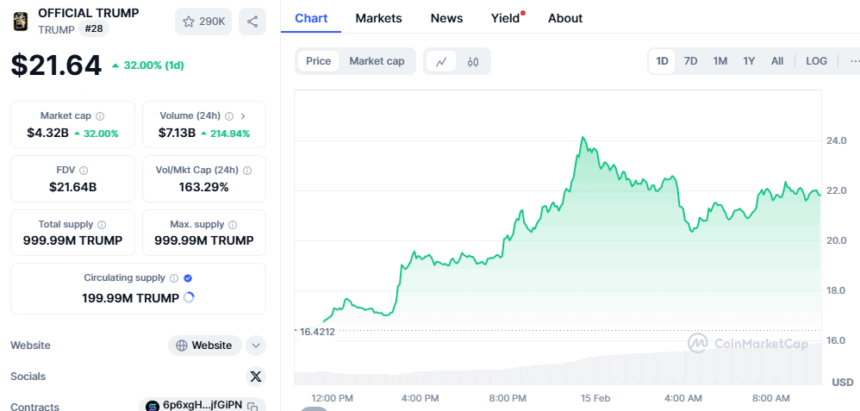Click the 16.4212 baseline price label
This screenshot has width=860, height=411.
[316, 331]
